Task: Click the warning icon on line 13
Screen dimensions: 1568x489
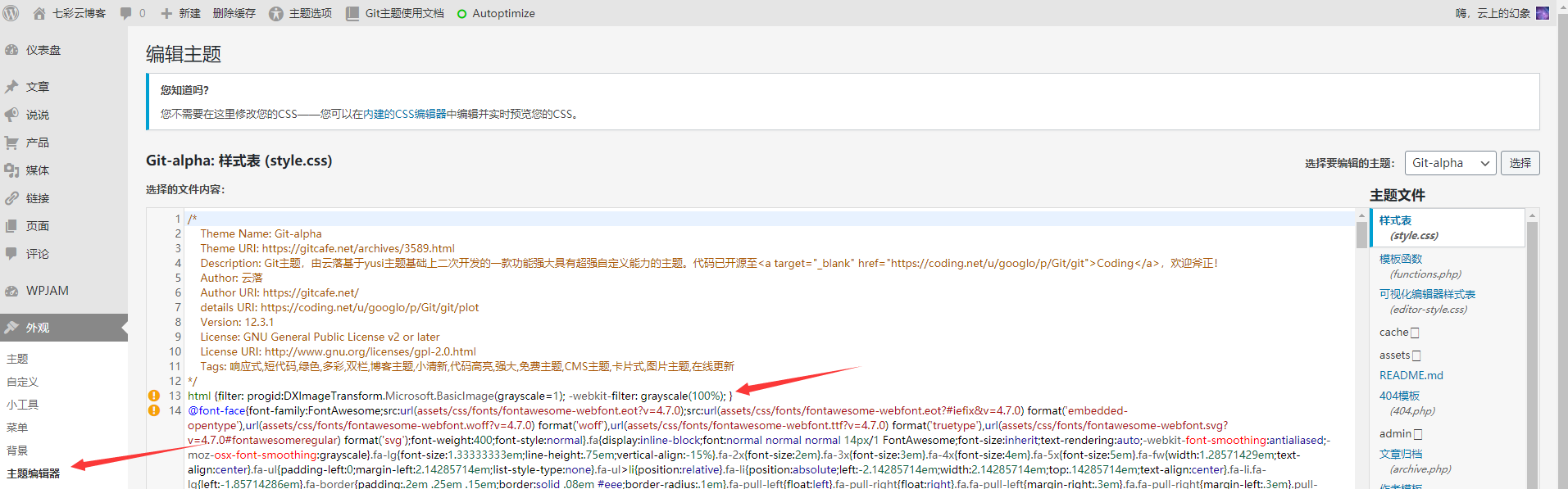Action: [153, 396]
